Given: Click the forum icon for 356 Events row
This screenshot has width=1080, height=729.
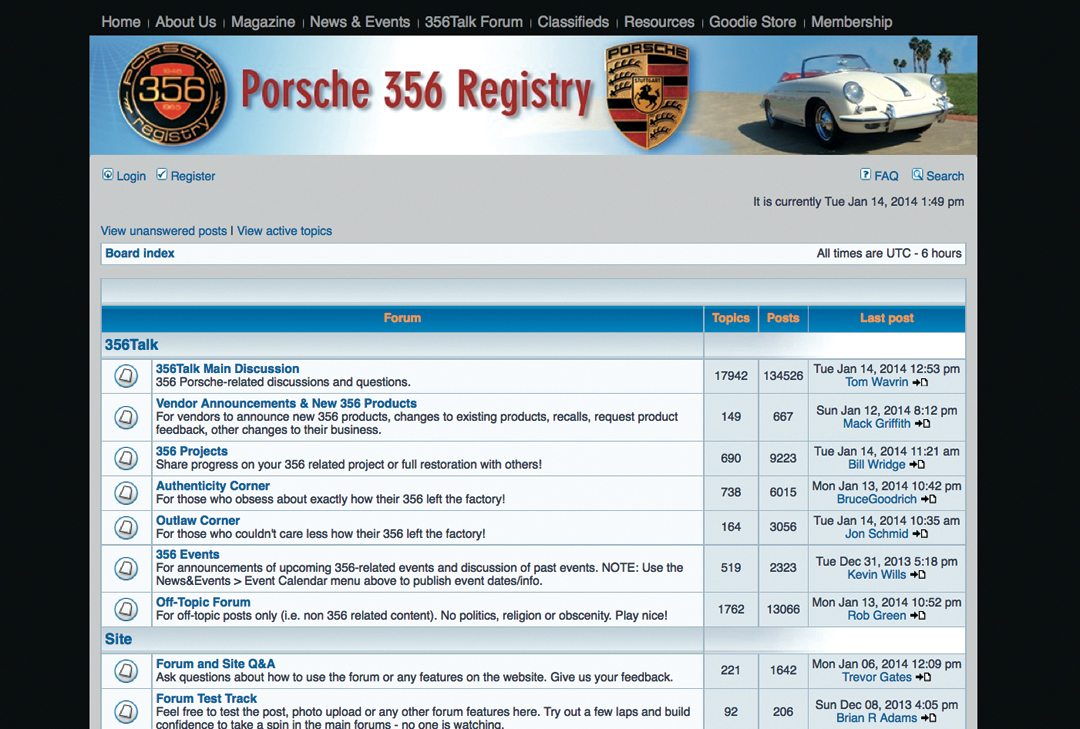Looking at the screenshot, I should [125, 568].
